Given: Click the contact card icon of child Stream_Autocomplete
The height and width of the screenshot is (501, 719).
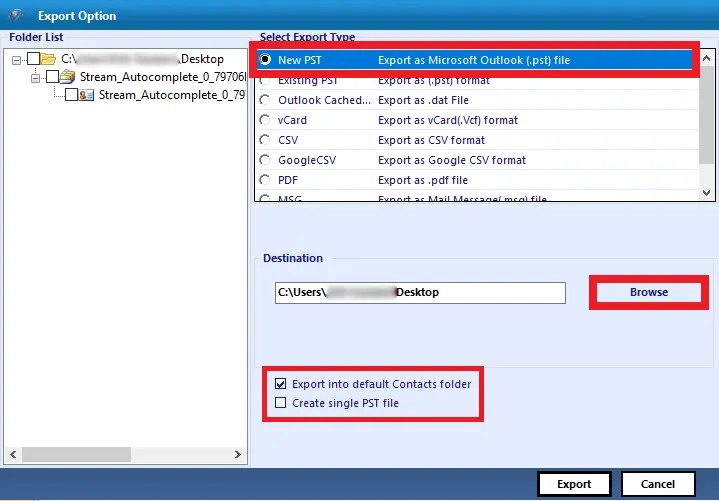Looking at the screenshot, I should pos(86,95).
